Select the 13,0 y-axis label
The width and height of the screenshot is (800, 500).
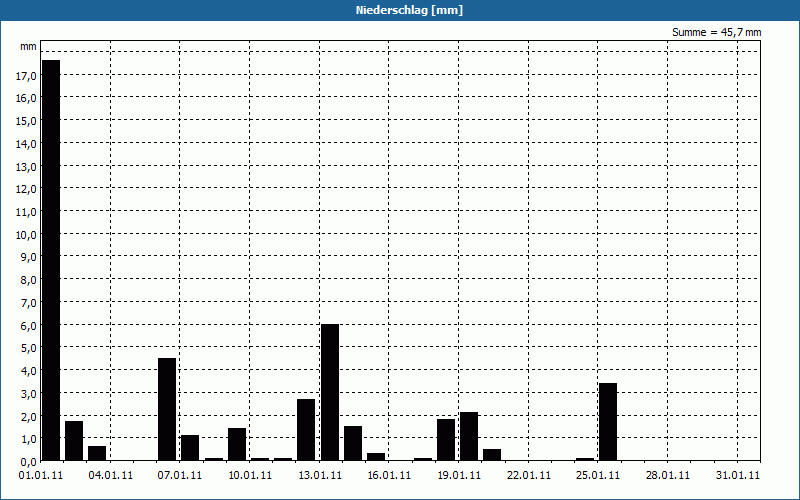[x=26, y=167]
